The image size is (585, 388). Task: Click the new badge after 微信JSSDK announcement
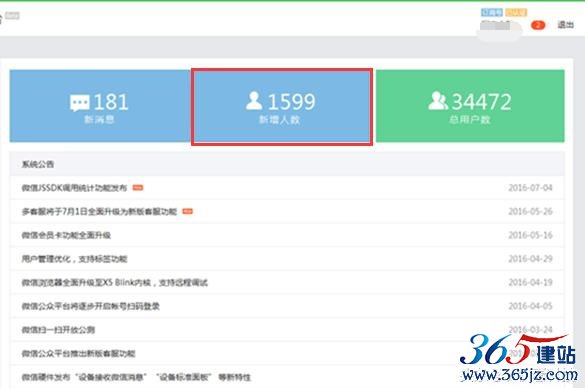138,188
